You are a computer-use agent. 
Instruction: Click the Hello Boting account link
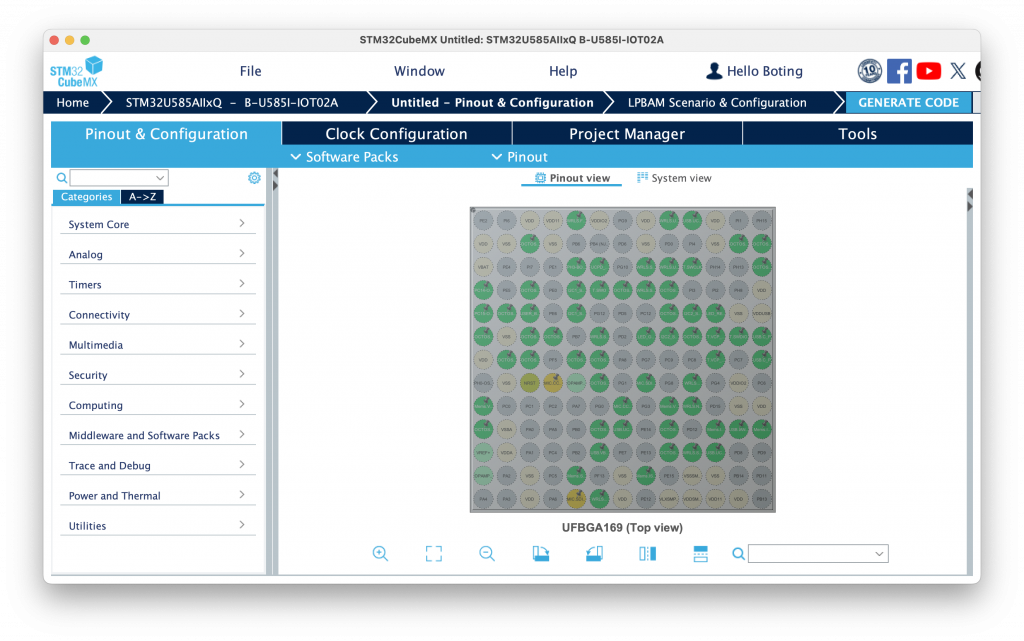pyautogui.click(x=765, y=71)
